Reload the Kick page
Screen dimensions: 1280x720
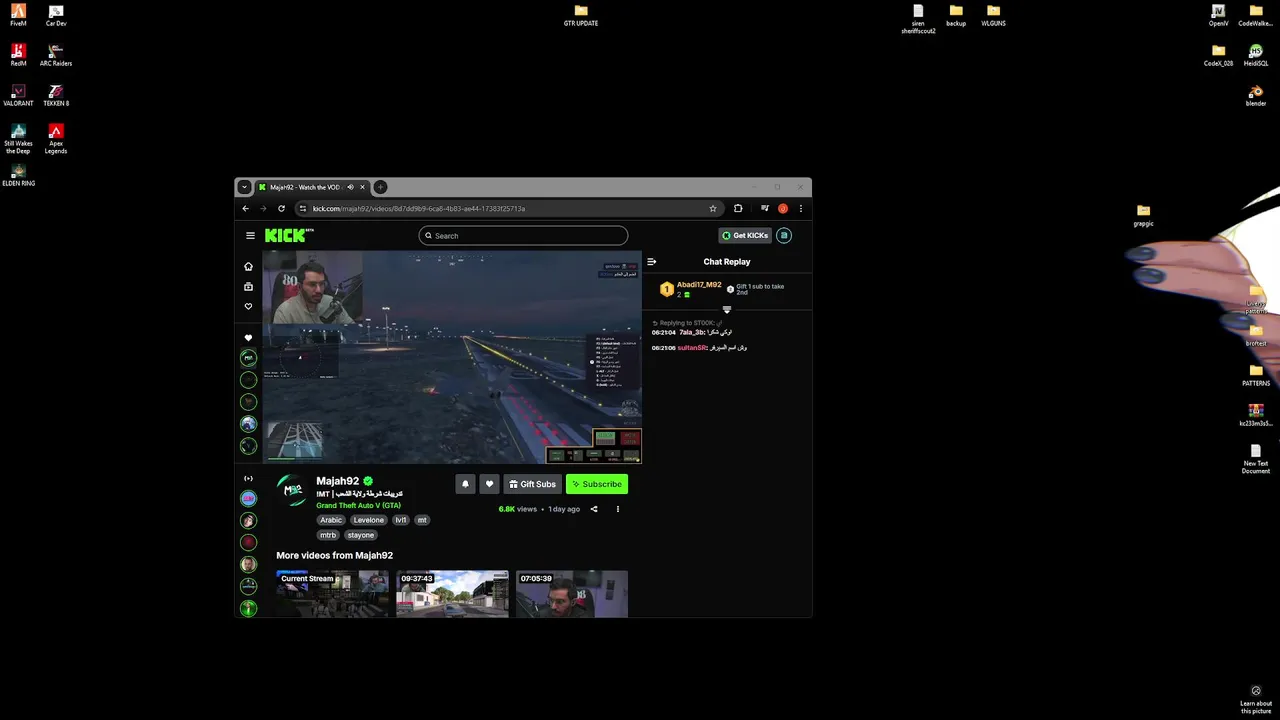click(x=282, y=209)
